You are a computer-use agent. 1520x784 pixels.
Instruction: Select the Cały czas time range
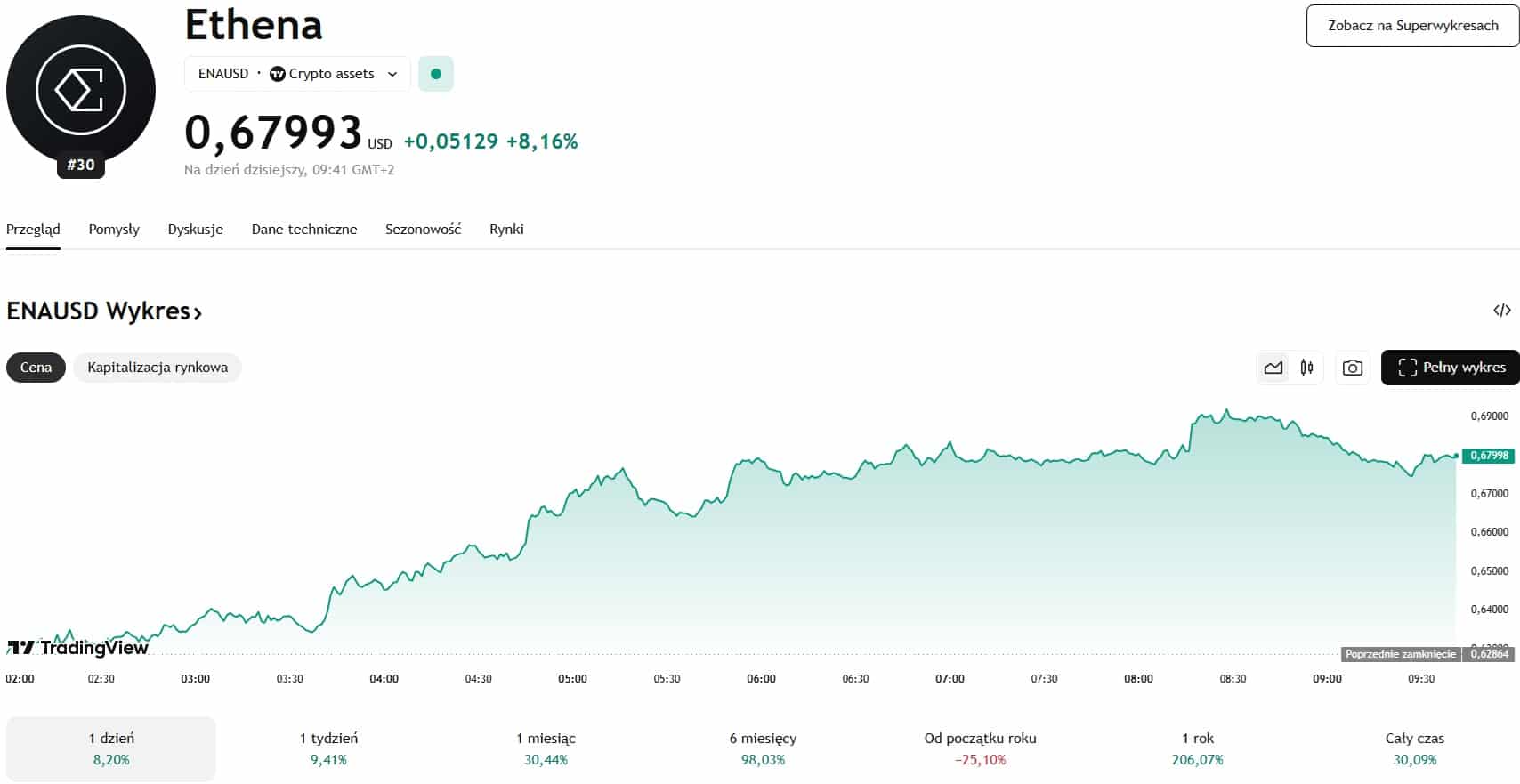(x=1414, y=748)
